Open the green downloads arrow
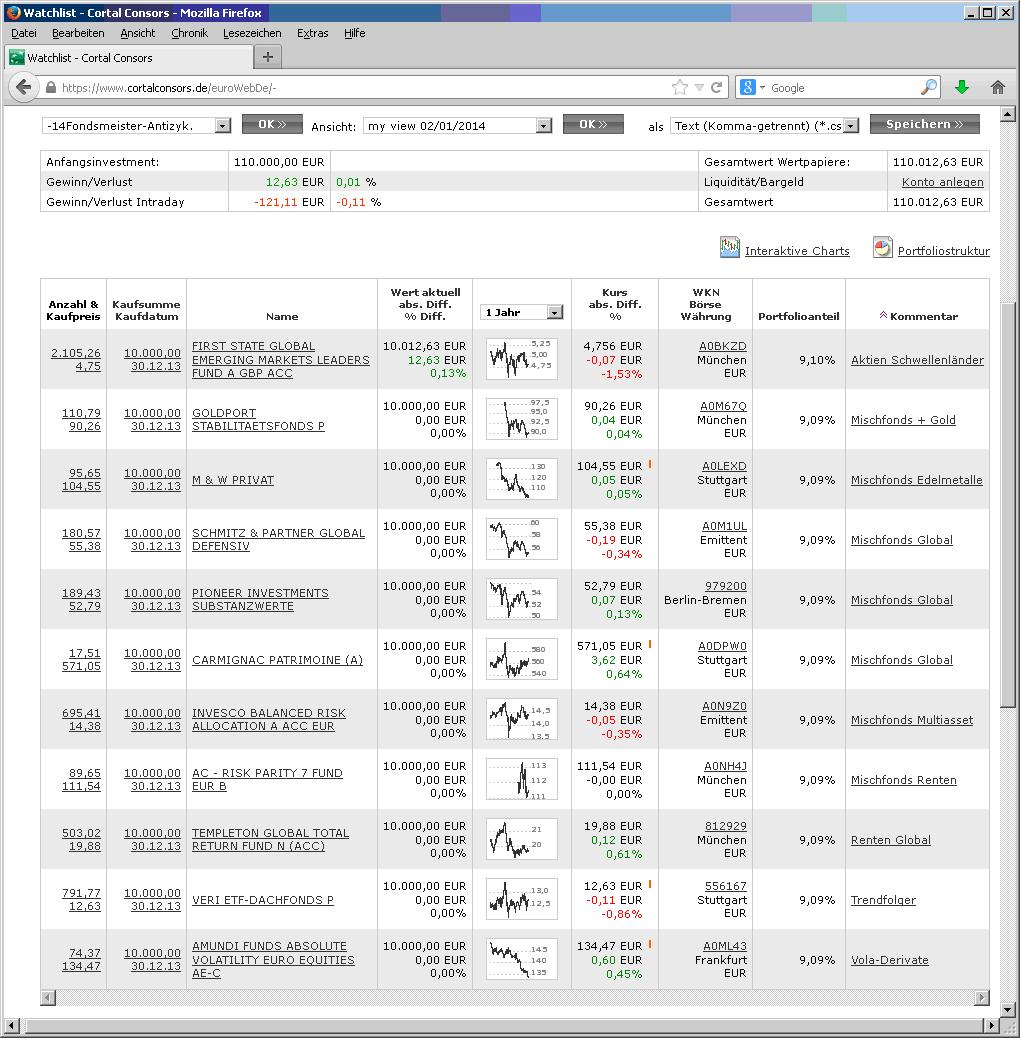This screenshot has height=1038, width=1020. pyautogui.click(x=962, y=87)
